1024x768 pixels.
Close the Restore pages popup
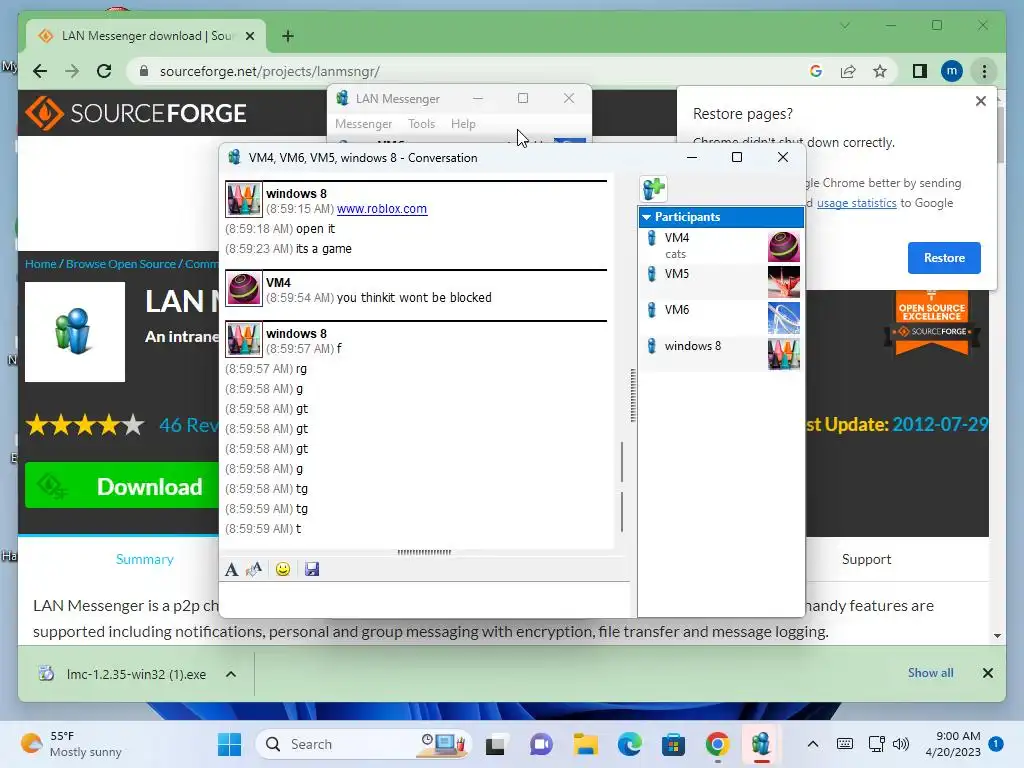click(980, 101)
